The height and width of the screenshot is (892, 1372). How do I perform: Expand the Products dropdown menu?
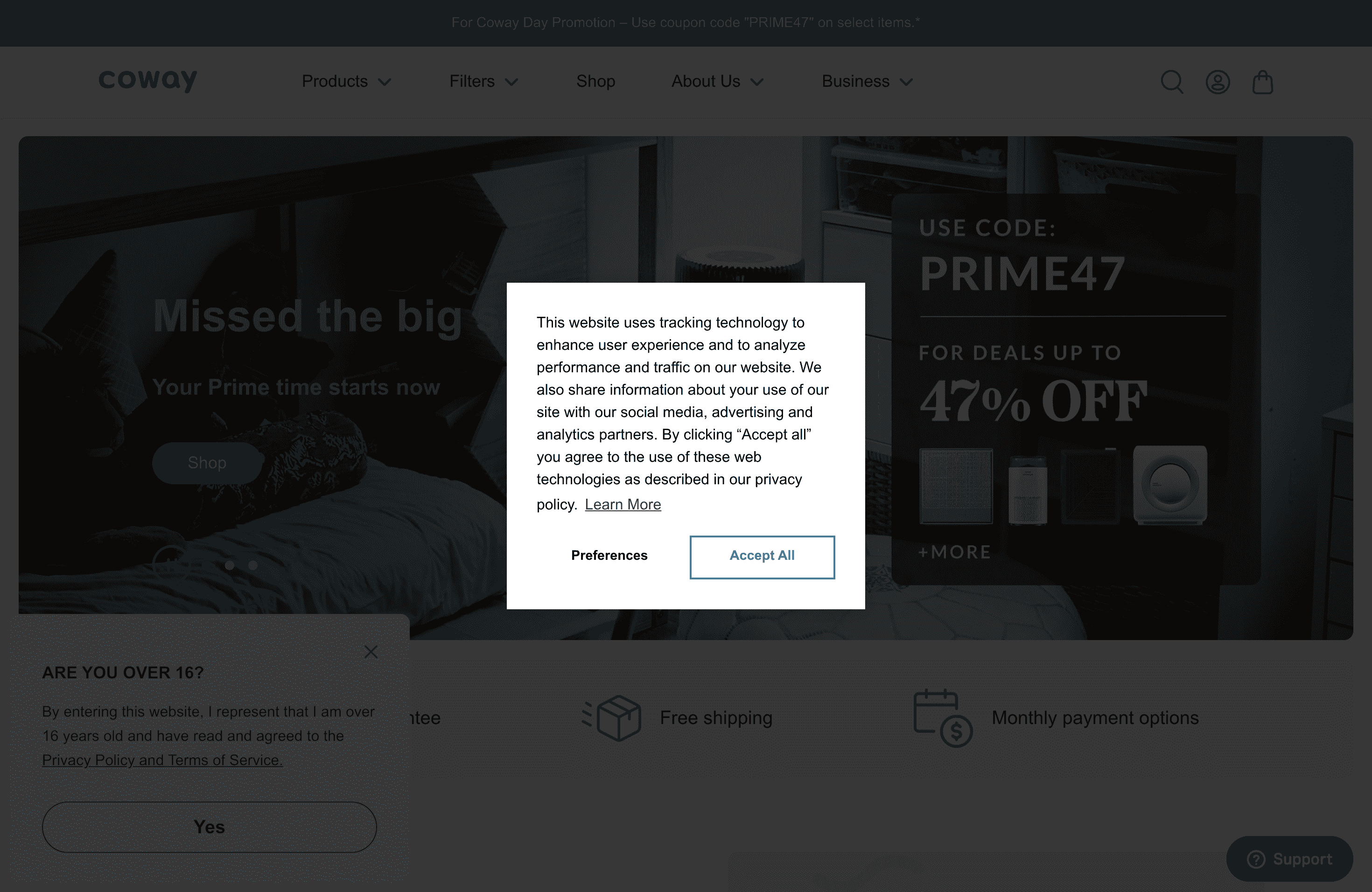pos(346,81)
